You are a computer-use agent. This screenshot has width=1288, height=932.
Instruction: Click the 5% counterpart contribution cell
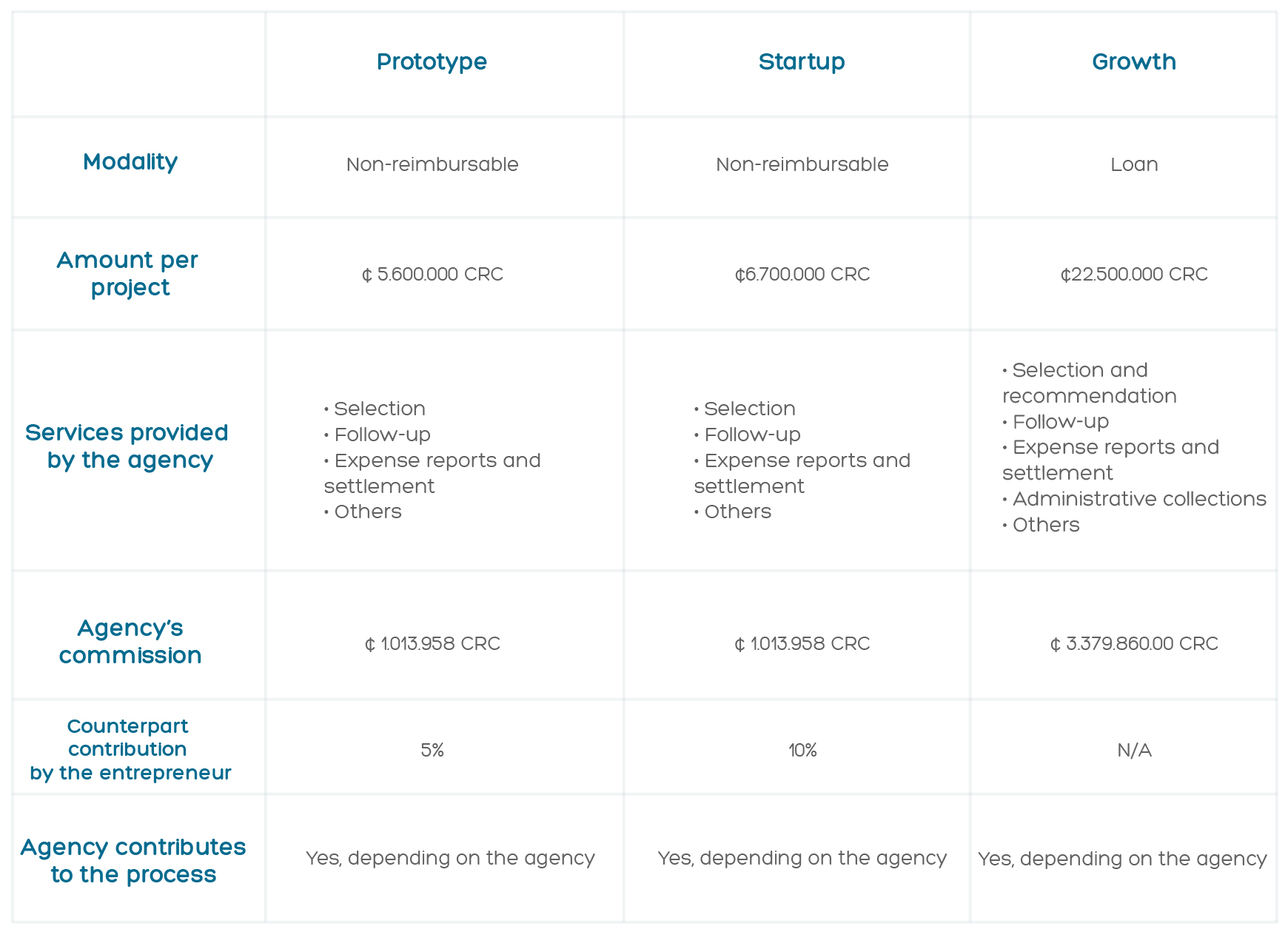click(x=432, y=751)
